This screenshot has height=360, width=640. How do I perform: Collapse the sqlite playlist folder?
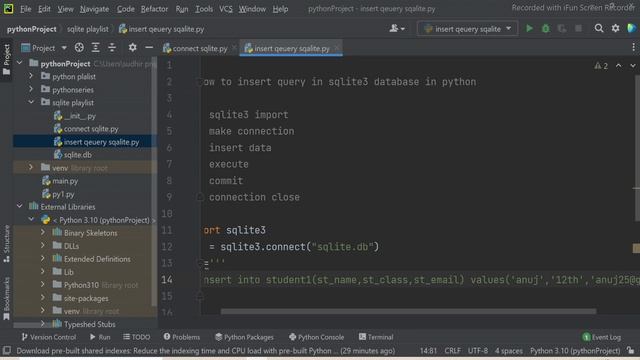tap(31, 102)
